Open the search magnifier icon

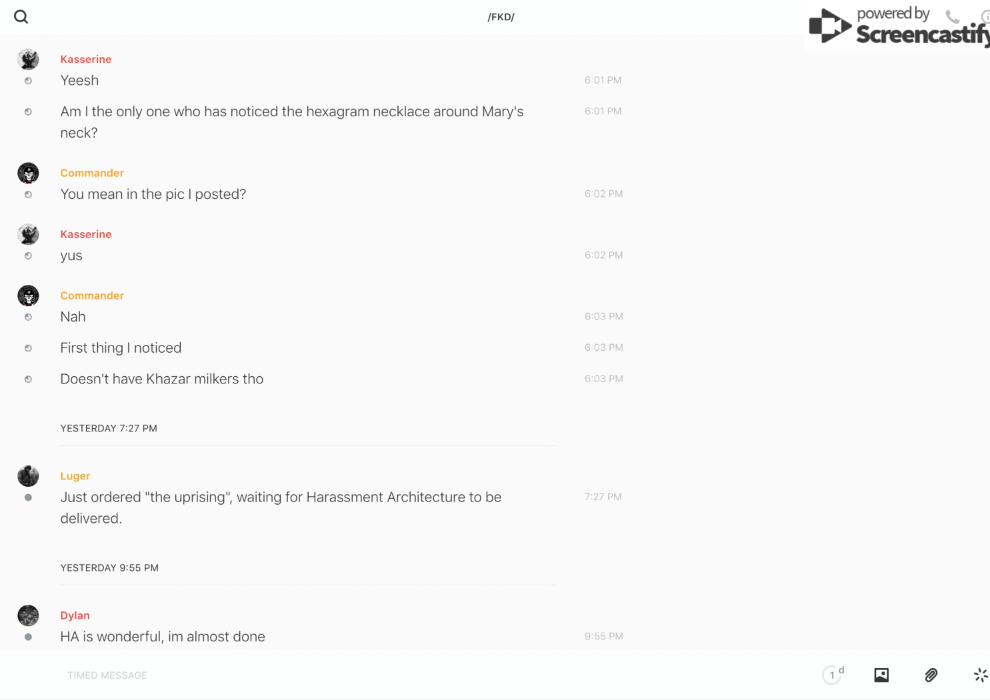(21, 17)
